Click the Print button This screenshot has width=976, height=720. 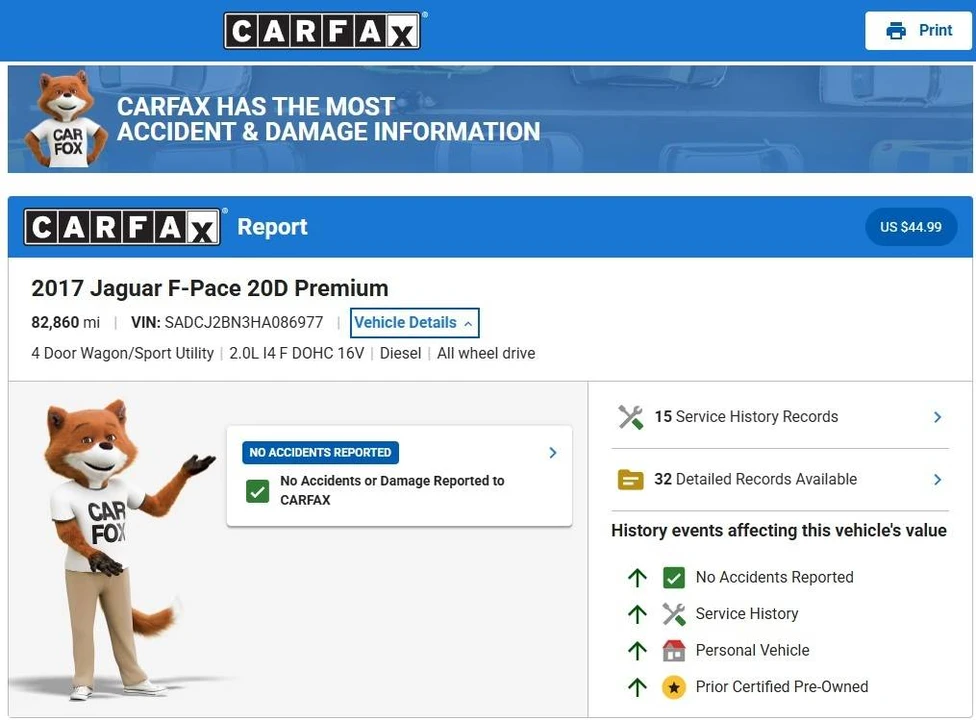tap(918, 30)
